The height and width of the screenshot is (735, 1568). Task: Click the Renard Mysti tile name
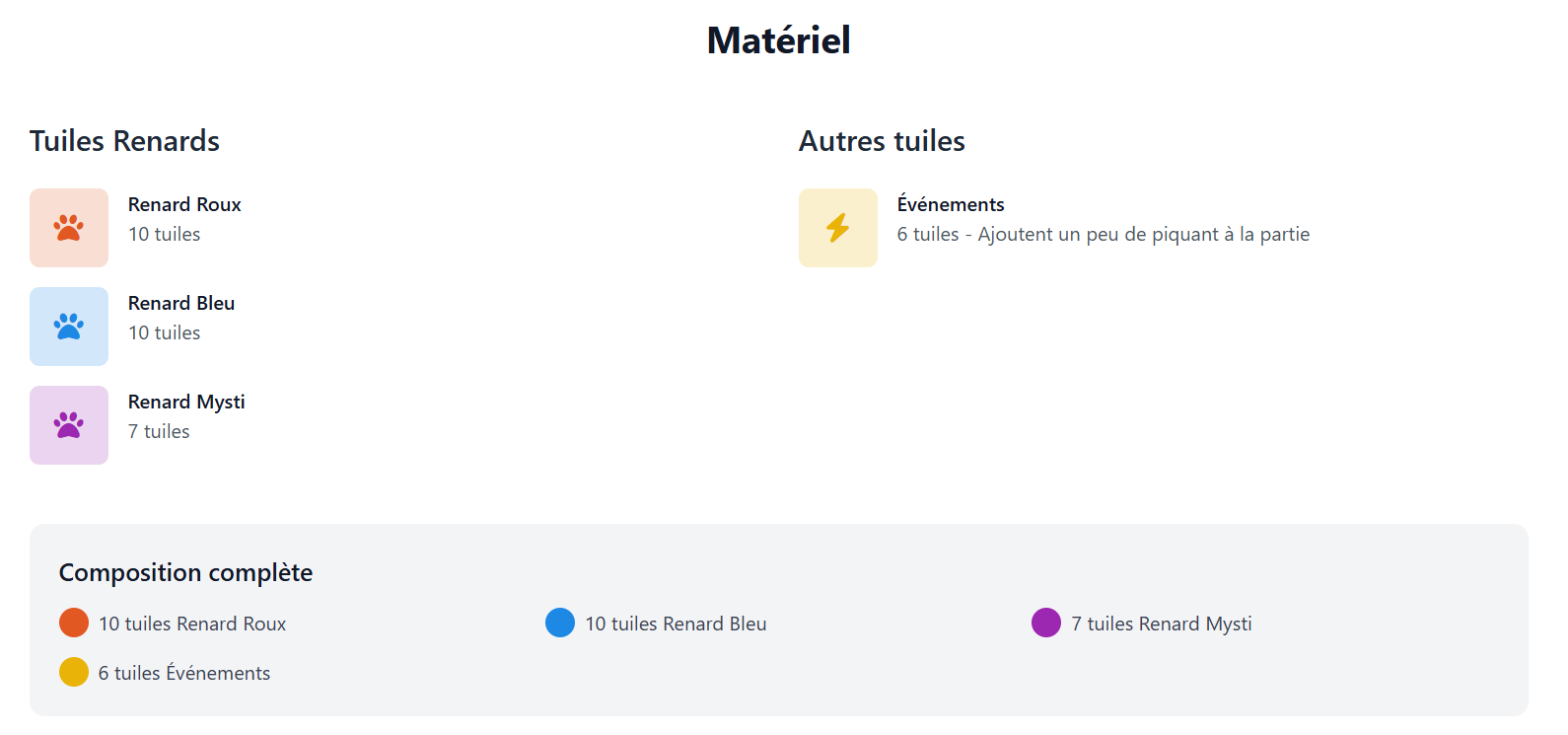(186, 402)
